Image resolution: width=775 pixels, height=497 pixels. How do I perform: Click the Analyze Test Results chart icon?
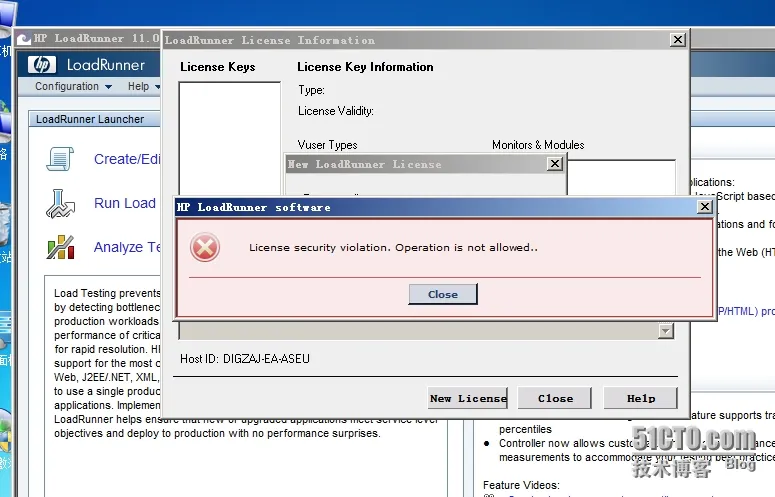click(60, 247)
